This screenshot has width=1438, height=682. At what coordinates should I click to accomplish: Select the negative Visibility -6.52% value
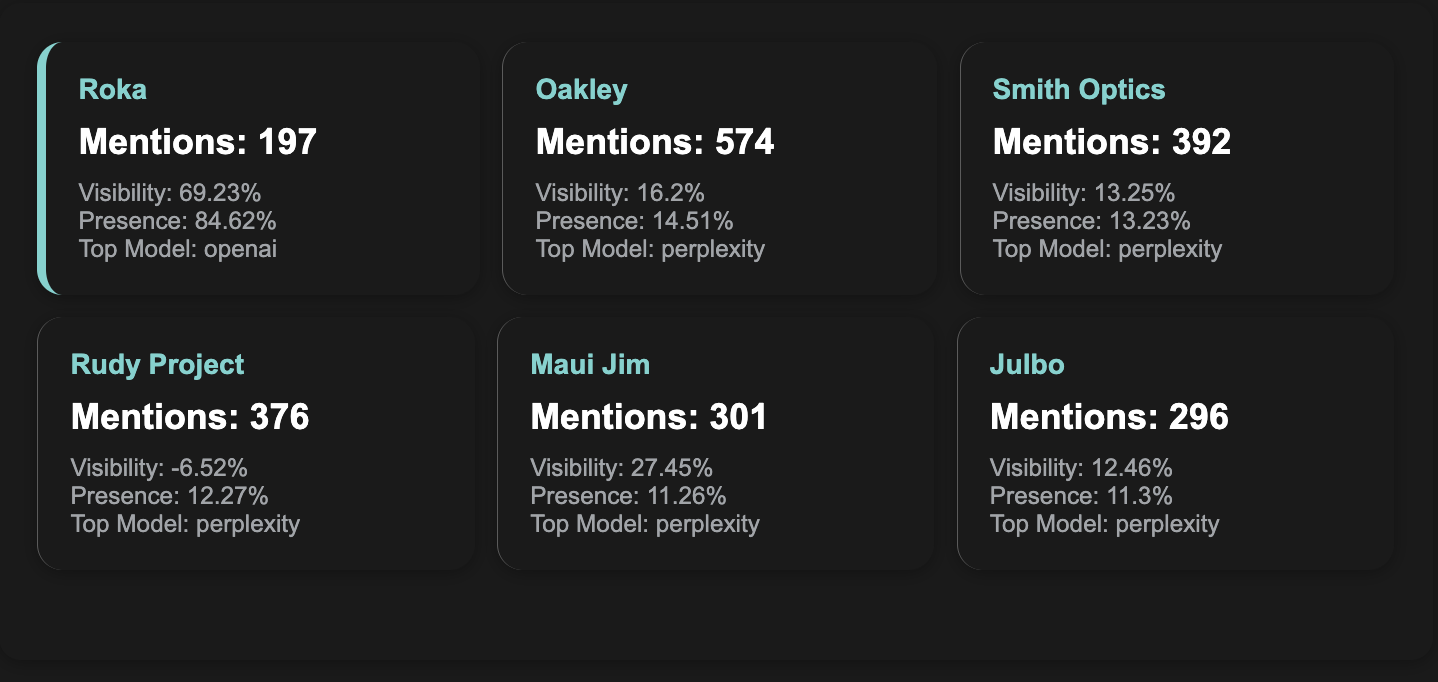159,468
